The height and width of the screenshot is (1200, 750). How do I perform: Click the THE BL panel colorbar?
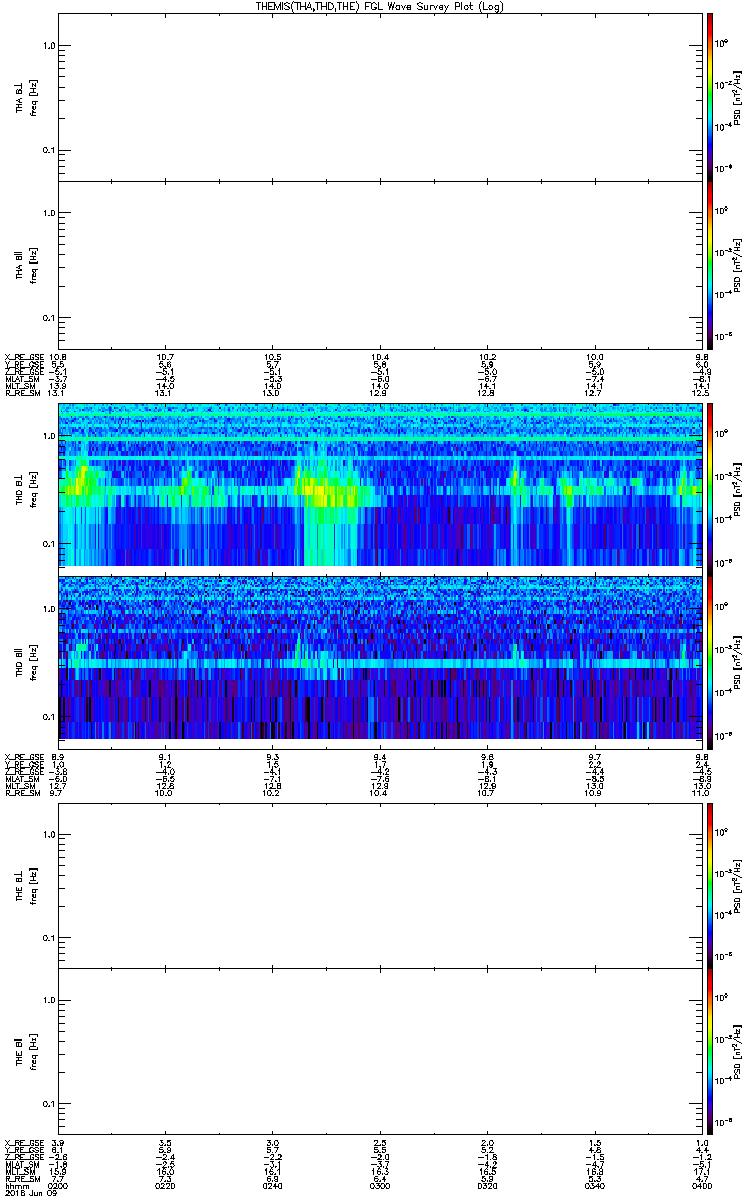[710, 884]
